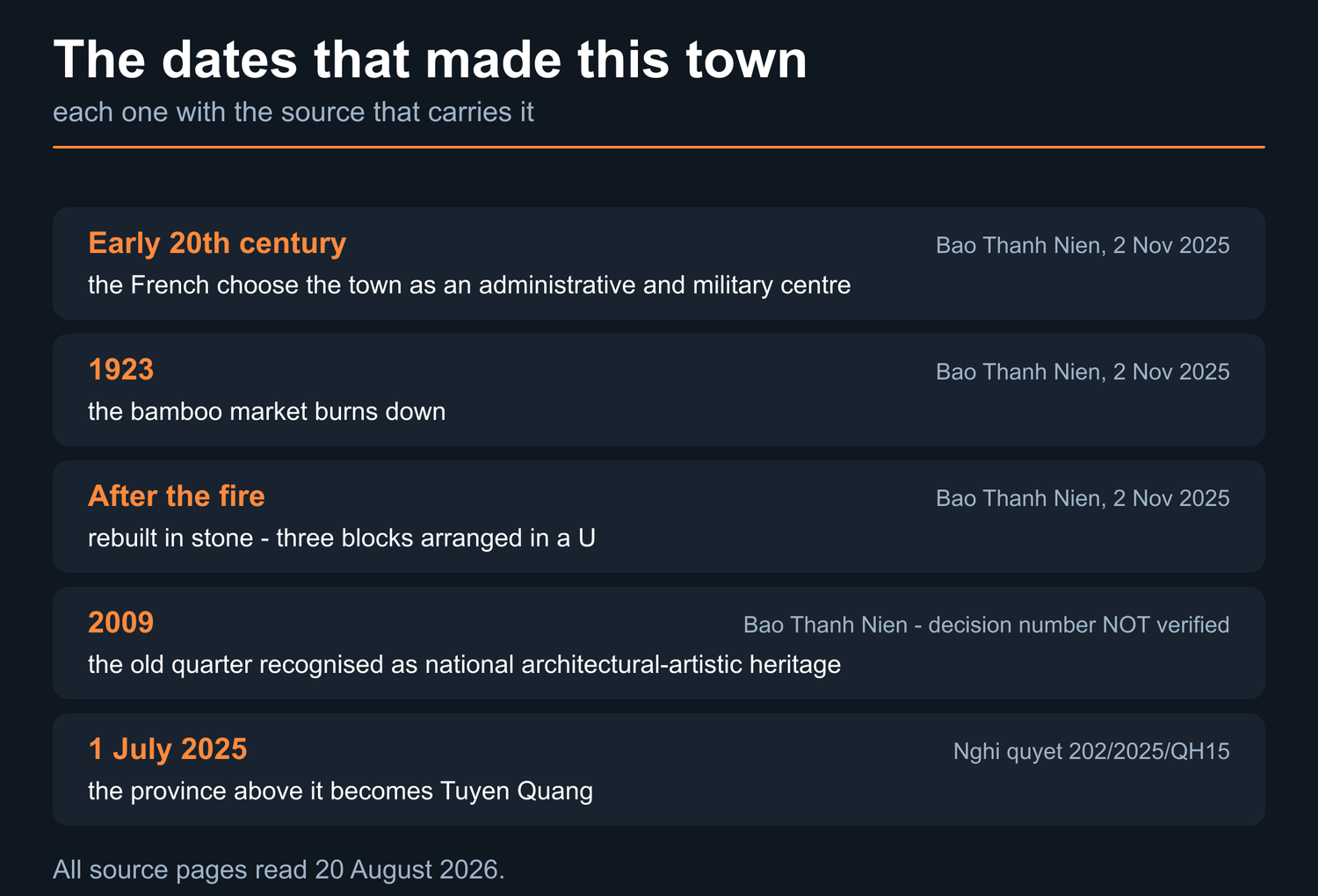This screenshot has width=1318, height=896.
Task: Click the 'Early 20th century' date heading
Action: pyautogui.click(x=217, y=243)
